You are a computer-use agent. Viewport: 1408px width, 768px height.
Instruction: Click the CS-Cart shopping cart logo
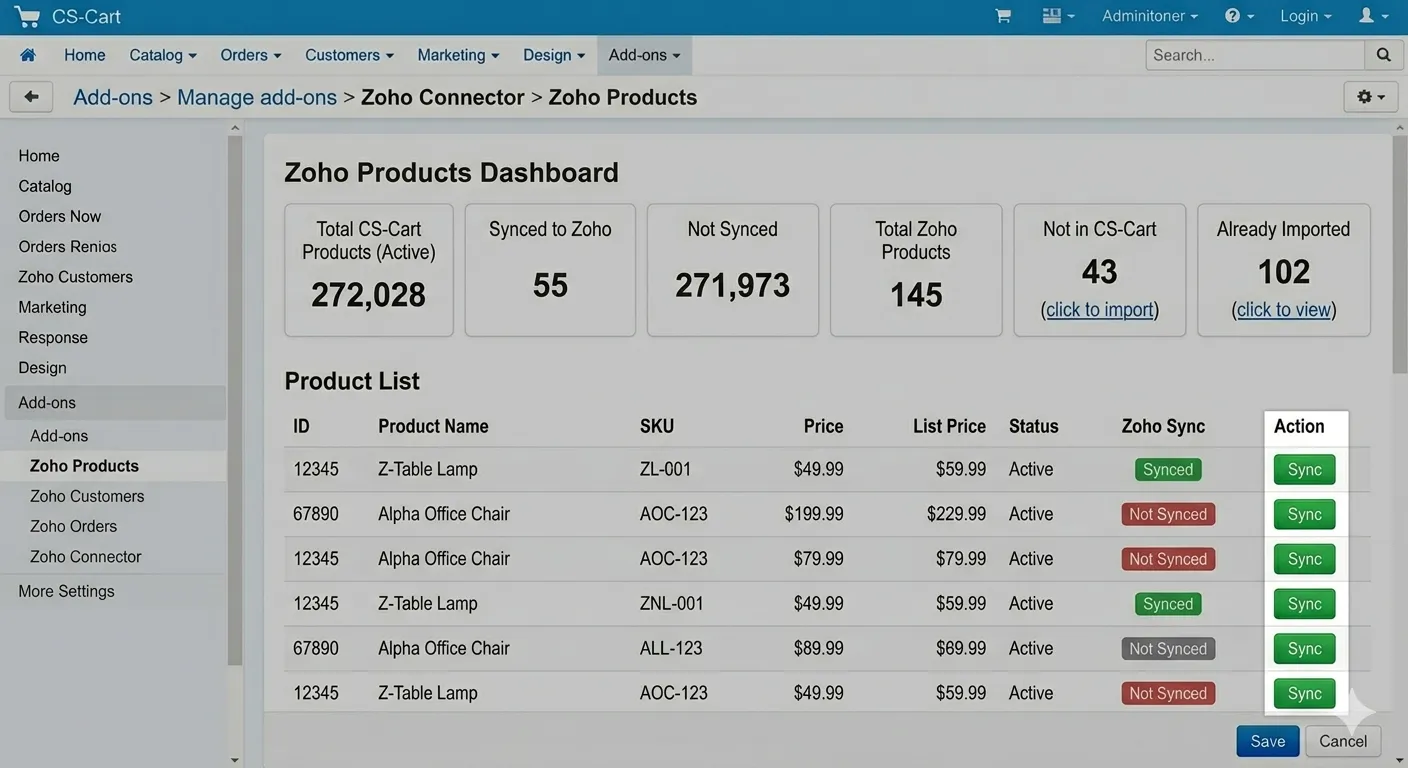click(x=26, y=17)
